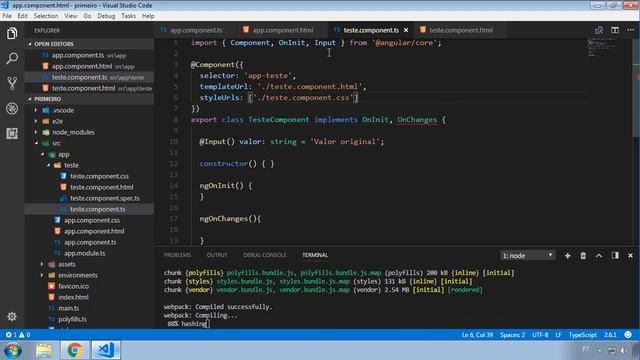The height and width of the screenshot is (360, 640).
Task: Open the Tasks menu
Action: (x=128, y=16)
